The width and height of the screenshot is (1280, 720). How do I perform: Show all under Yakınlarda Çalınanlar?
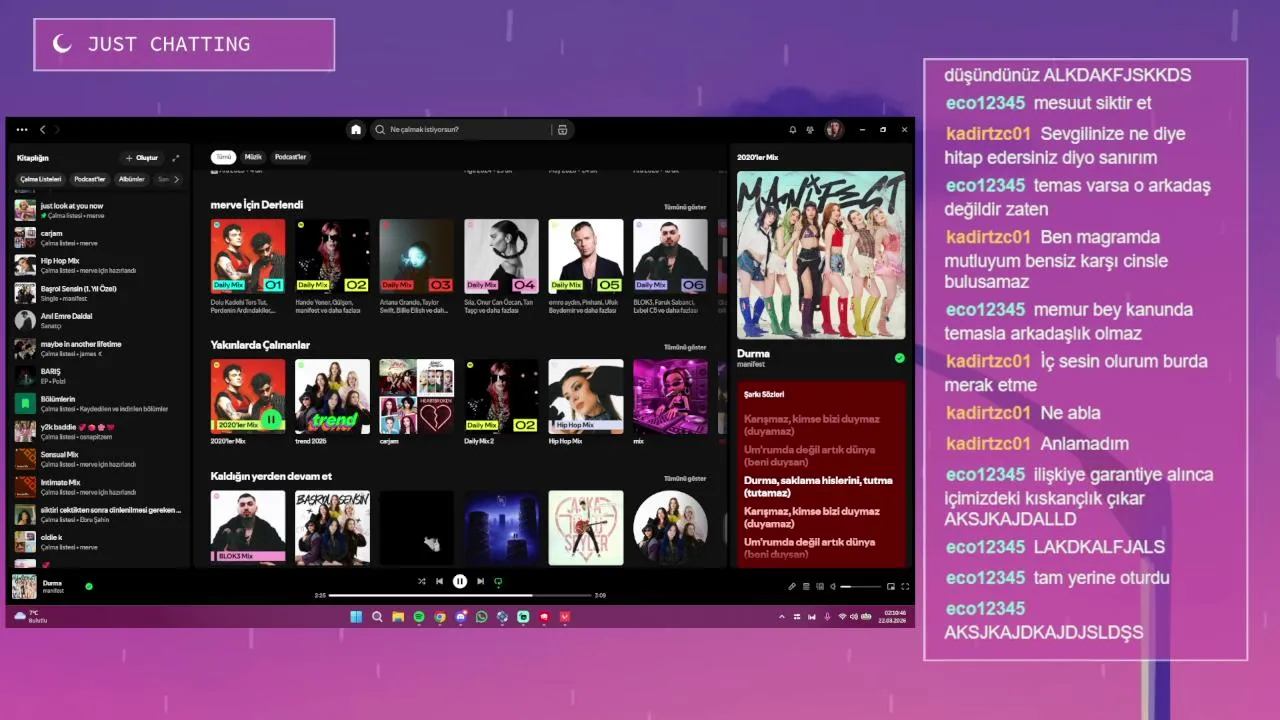[x=685, y=347]
